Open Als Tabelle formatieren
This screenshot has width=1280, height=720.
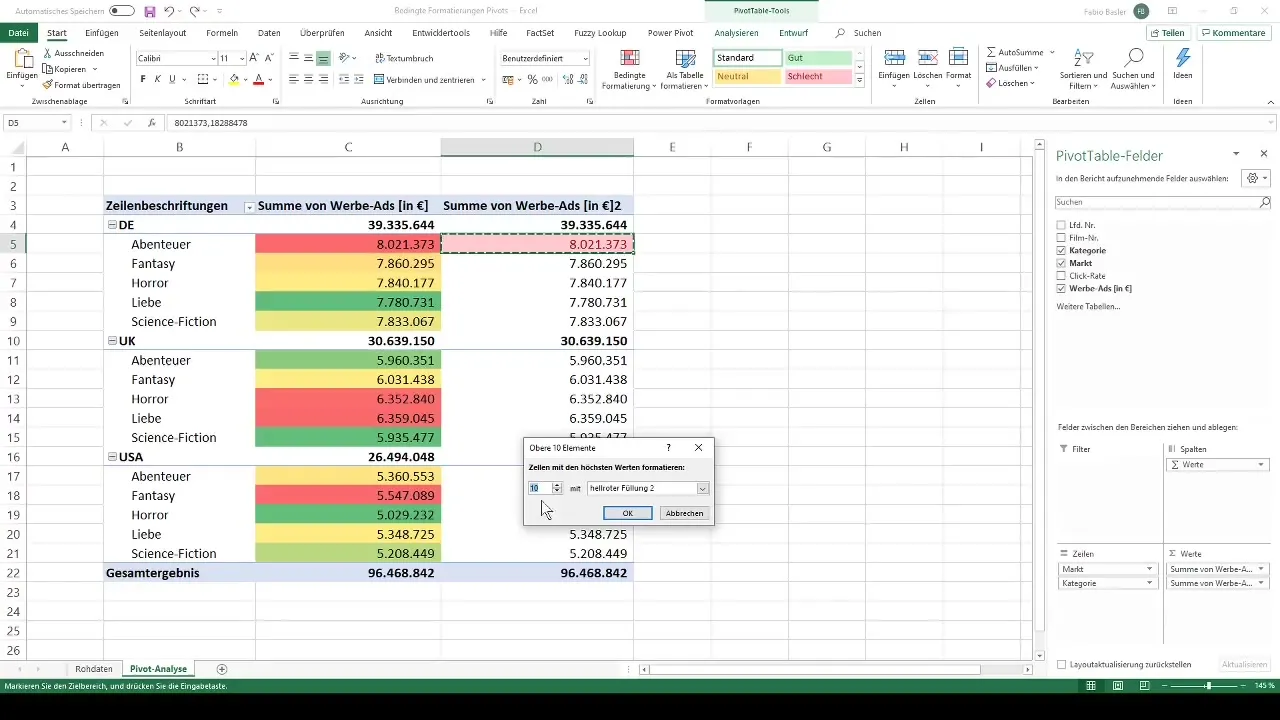pyautogui.click(x=684, y=70)
